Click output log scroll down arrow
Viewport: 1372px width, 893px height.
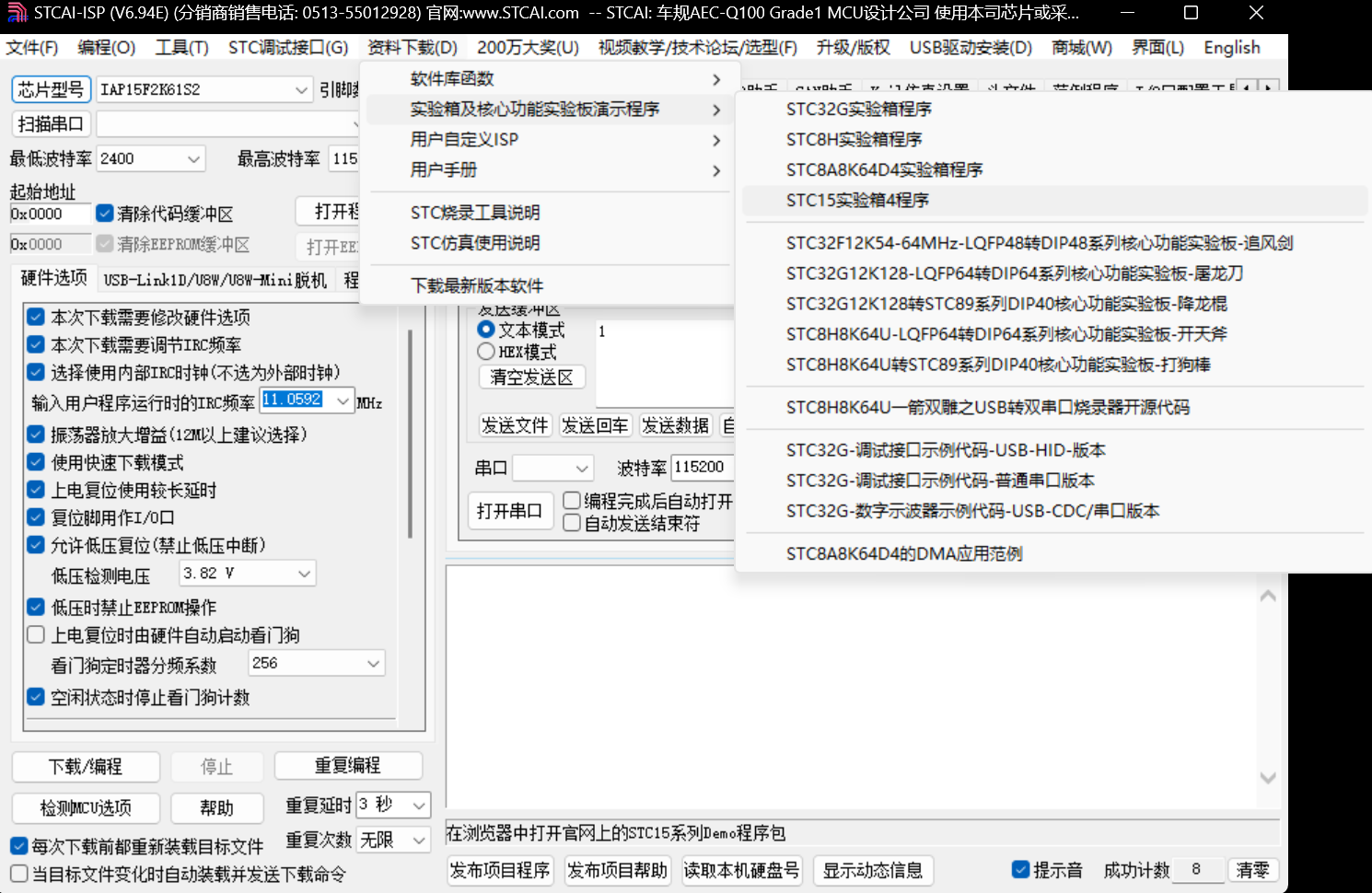(x=1268, y=778)
